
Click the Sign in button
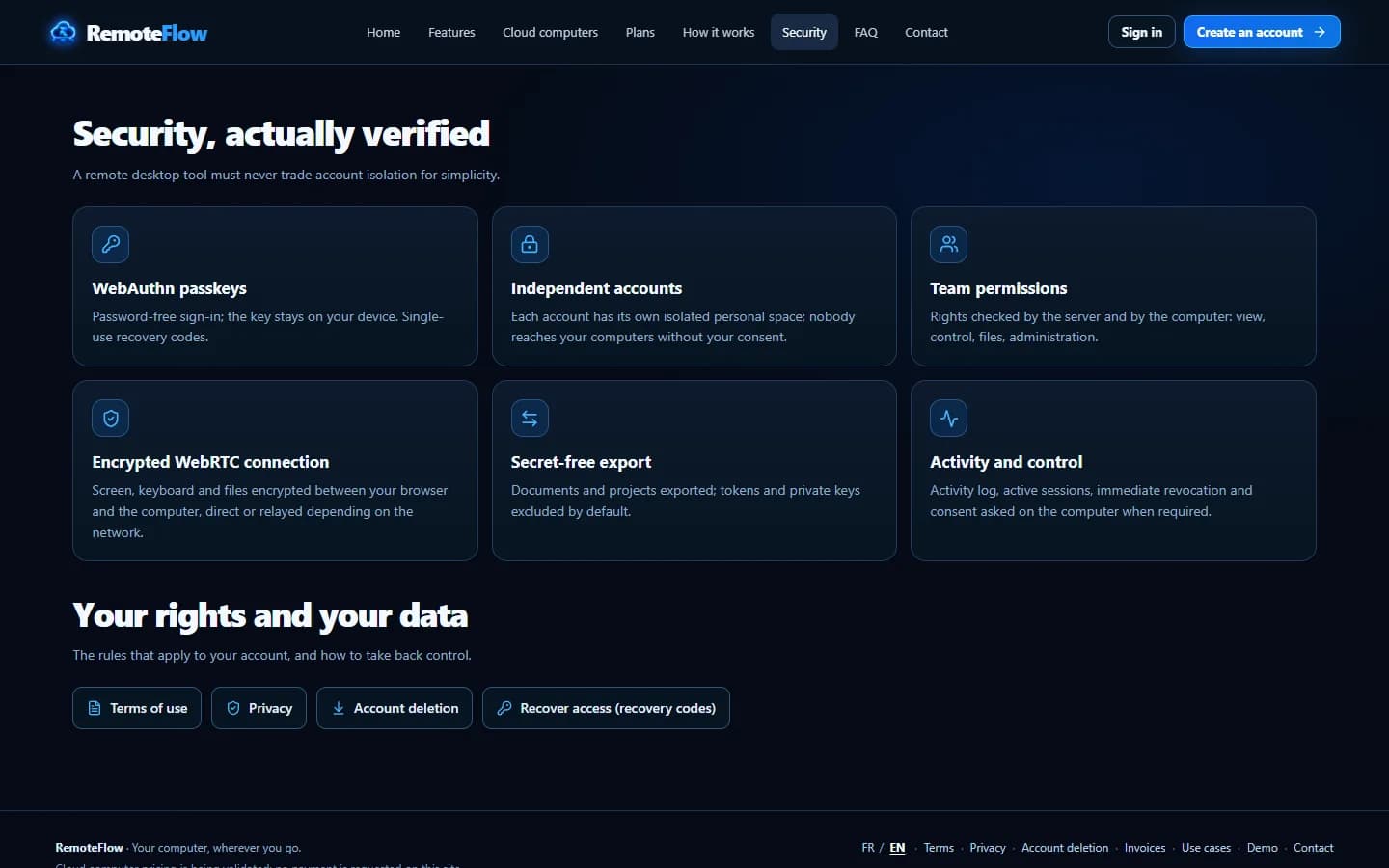pyautogui.click(x=1141, y=32)
